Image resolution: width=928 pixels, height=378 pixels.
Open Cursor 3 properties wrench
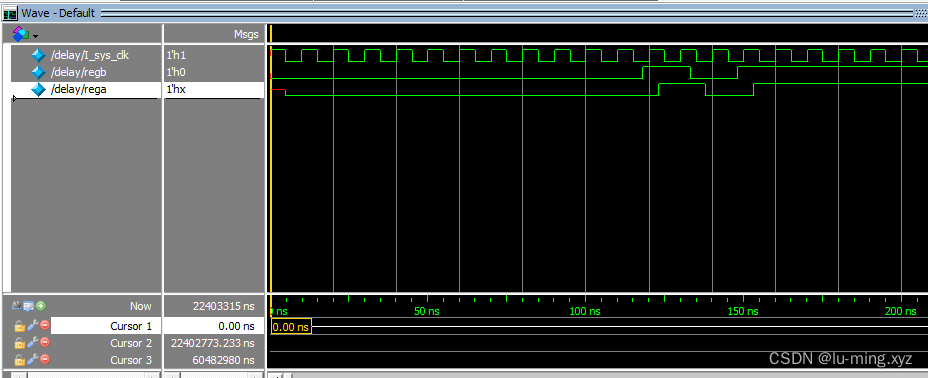(x=32, y=360)
